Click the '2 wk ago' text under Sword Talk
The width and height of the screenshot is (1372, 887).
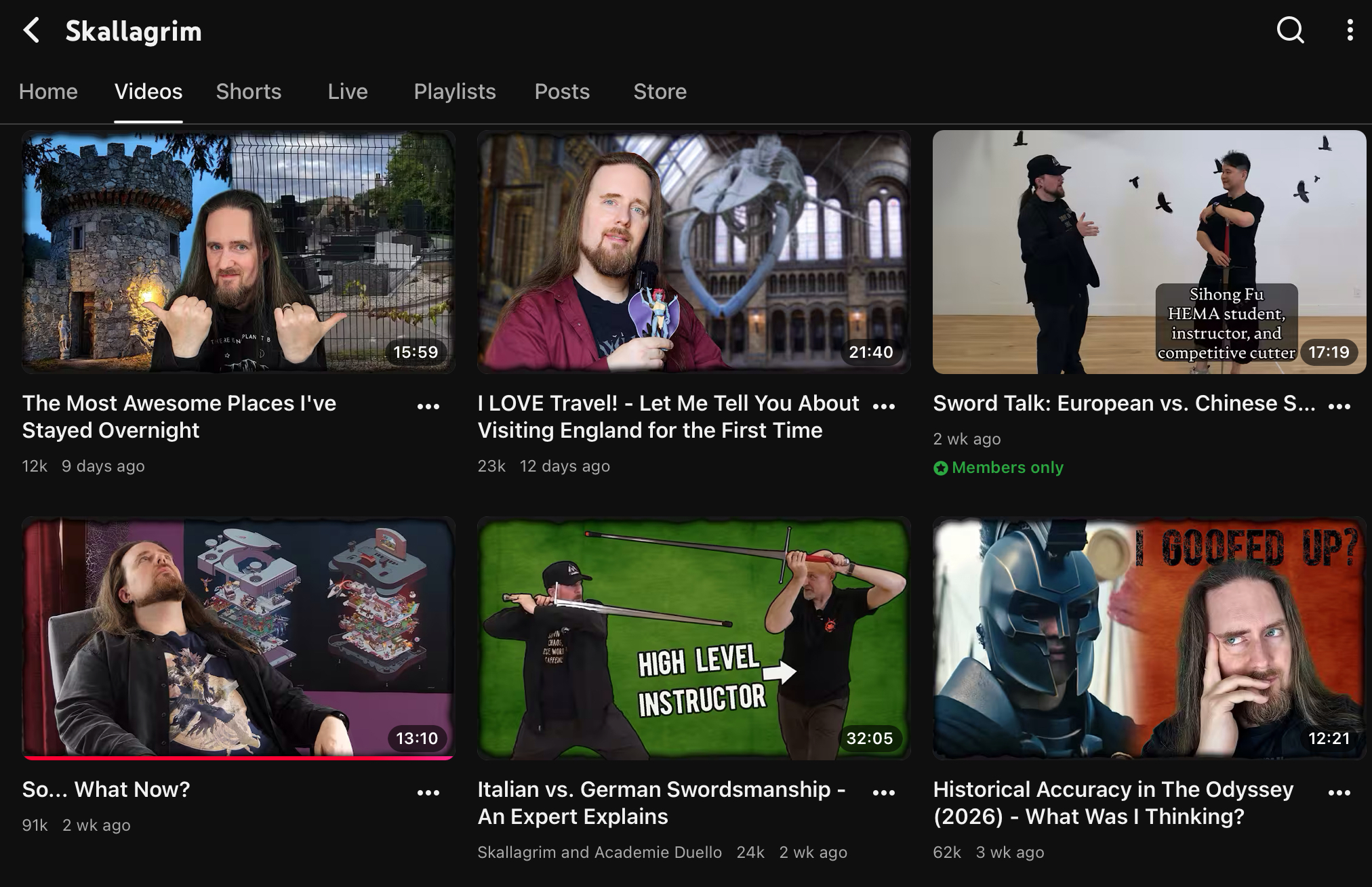[967, 439]
